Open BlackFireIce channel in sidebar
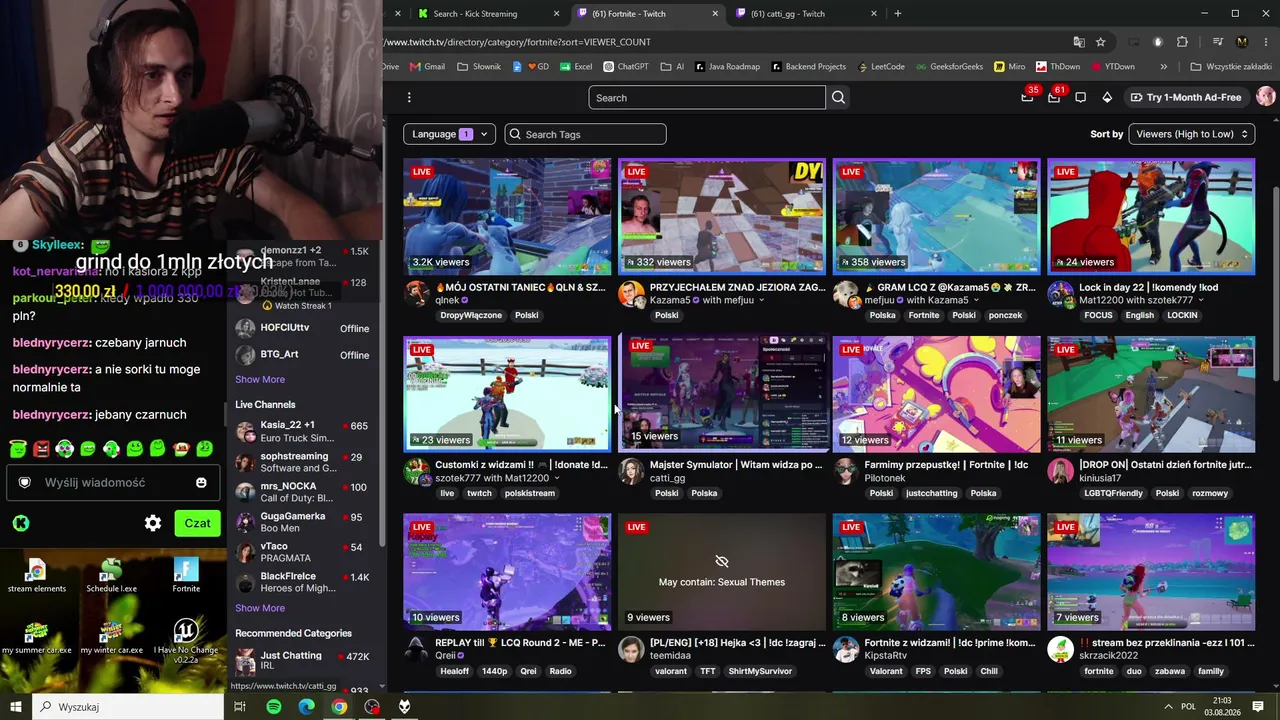Screen dimensions: 1280x720 click(x=302, y=582)
